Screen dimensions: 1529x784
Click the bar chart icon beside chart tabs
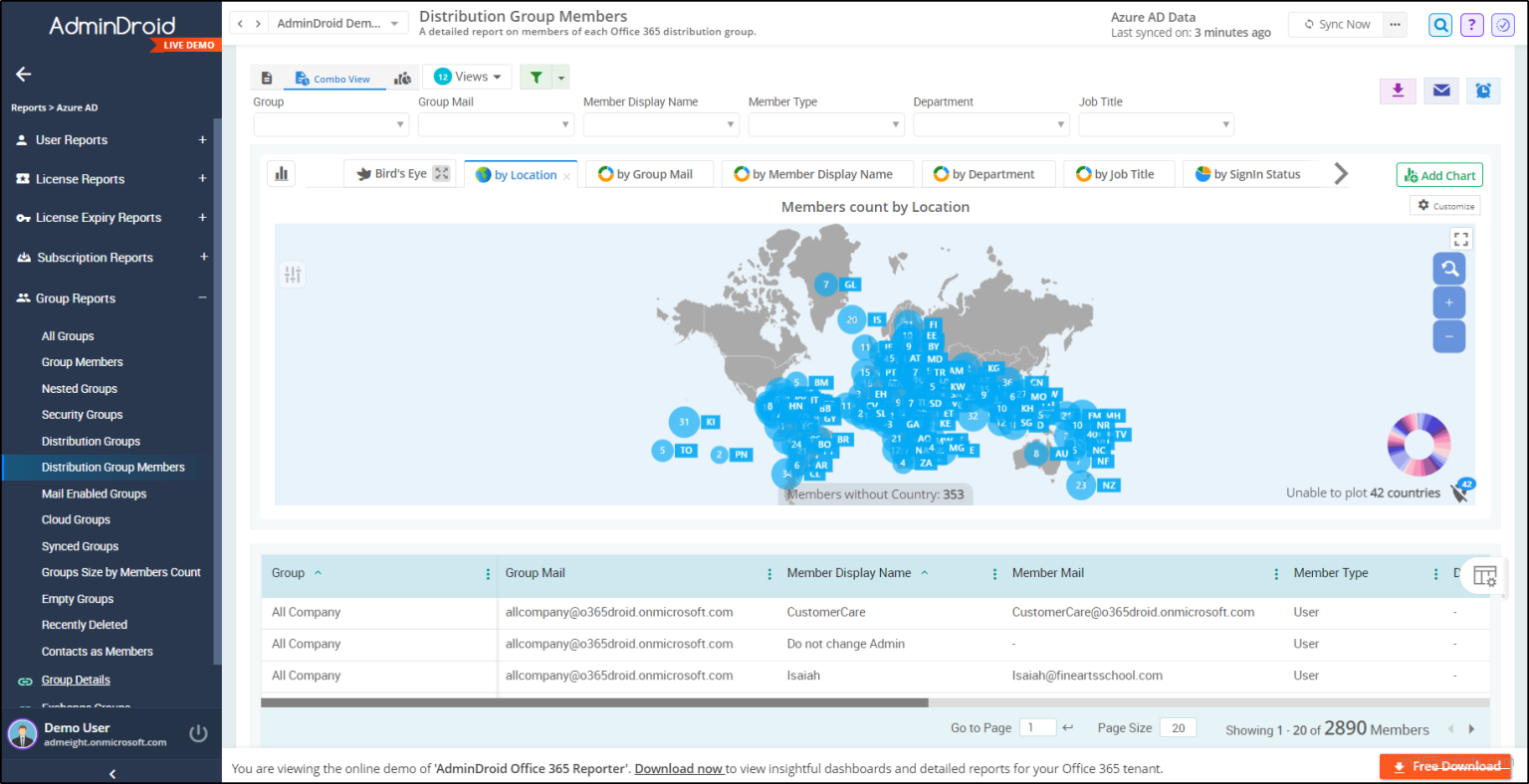pyautogui.click(x=282, y=174)
